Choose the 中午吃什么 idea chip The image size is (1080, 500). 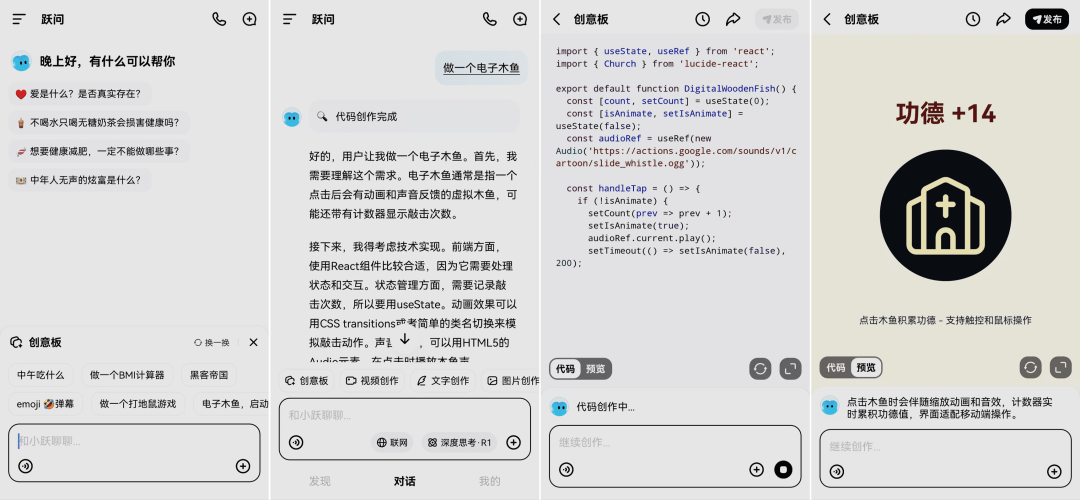click(x=41, y=375)
